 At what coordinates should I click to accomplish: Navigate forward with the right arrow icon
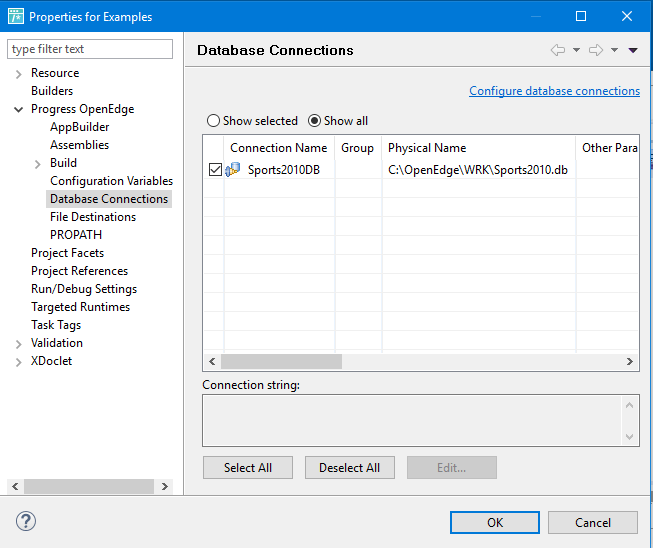596,50
